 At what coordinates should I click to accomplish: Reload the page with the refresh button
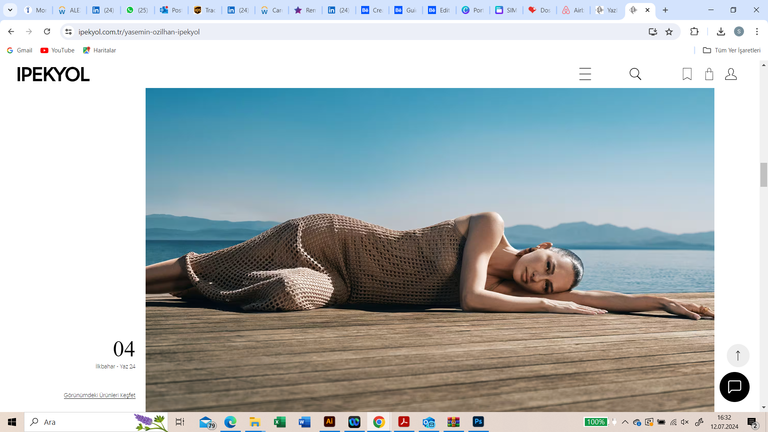(x=47, y=31)
